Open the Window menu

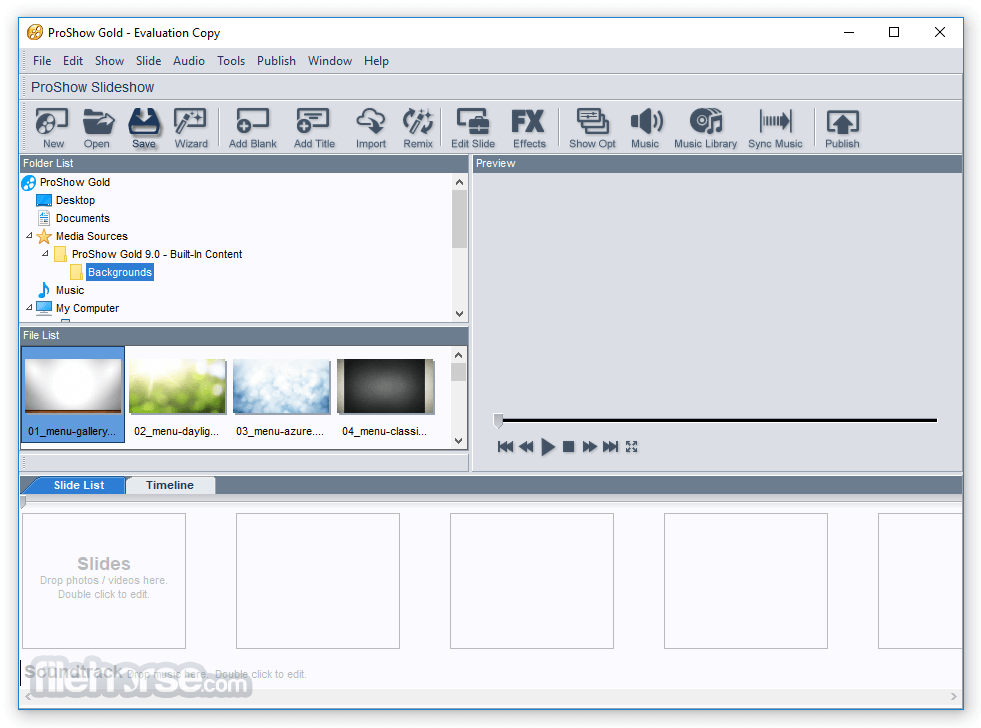(x=330, y=61)
